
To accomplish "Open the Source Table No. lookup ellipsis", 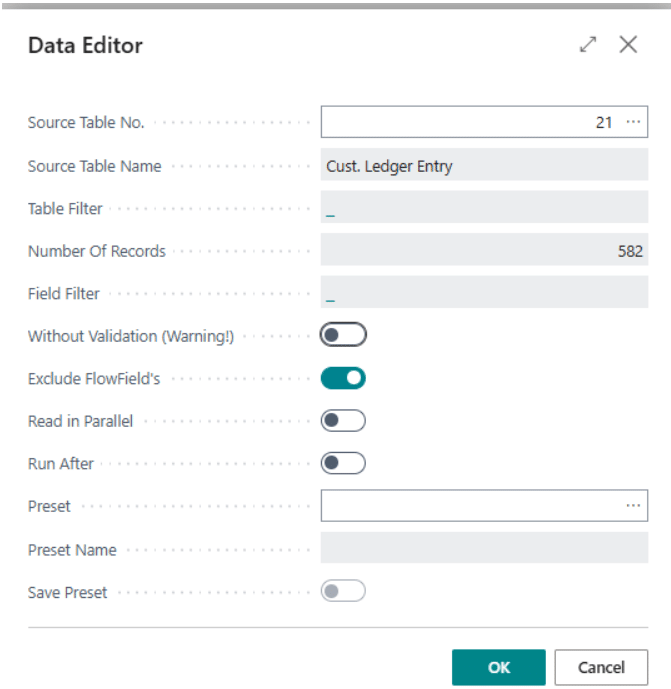I will click(632, 122).
